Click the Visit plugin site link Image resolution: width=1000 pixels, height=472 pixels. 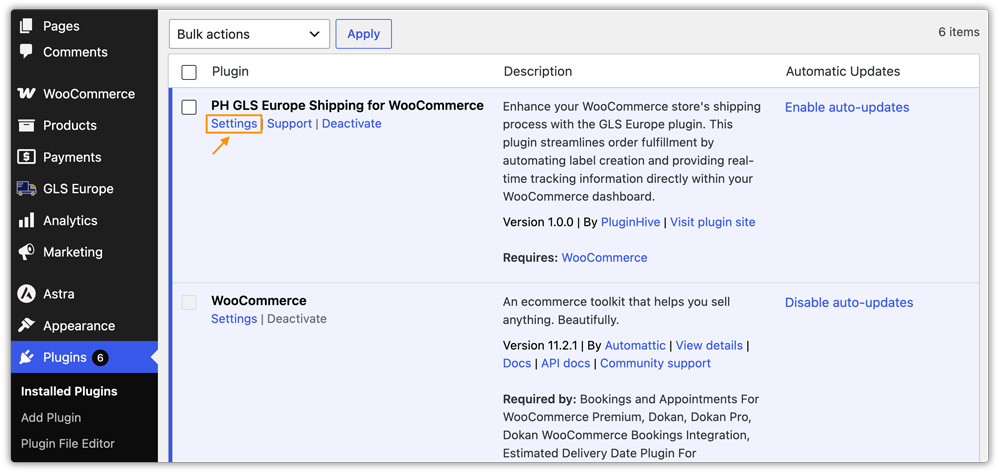(x=712, y=222)
